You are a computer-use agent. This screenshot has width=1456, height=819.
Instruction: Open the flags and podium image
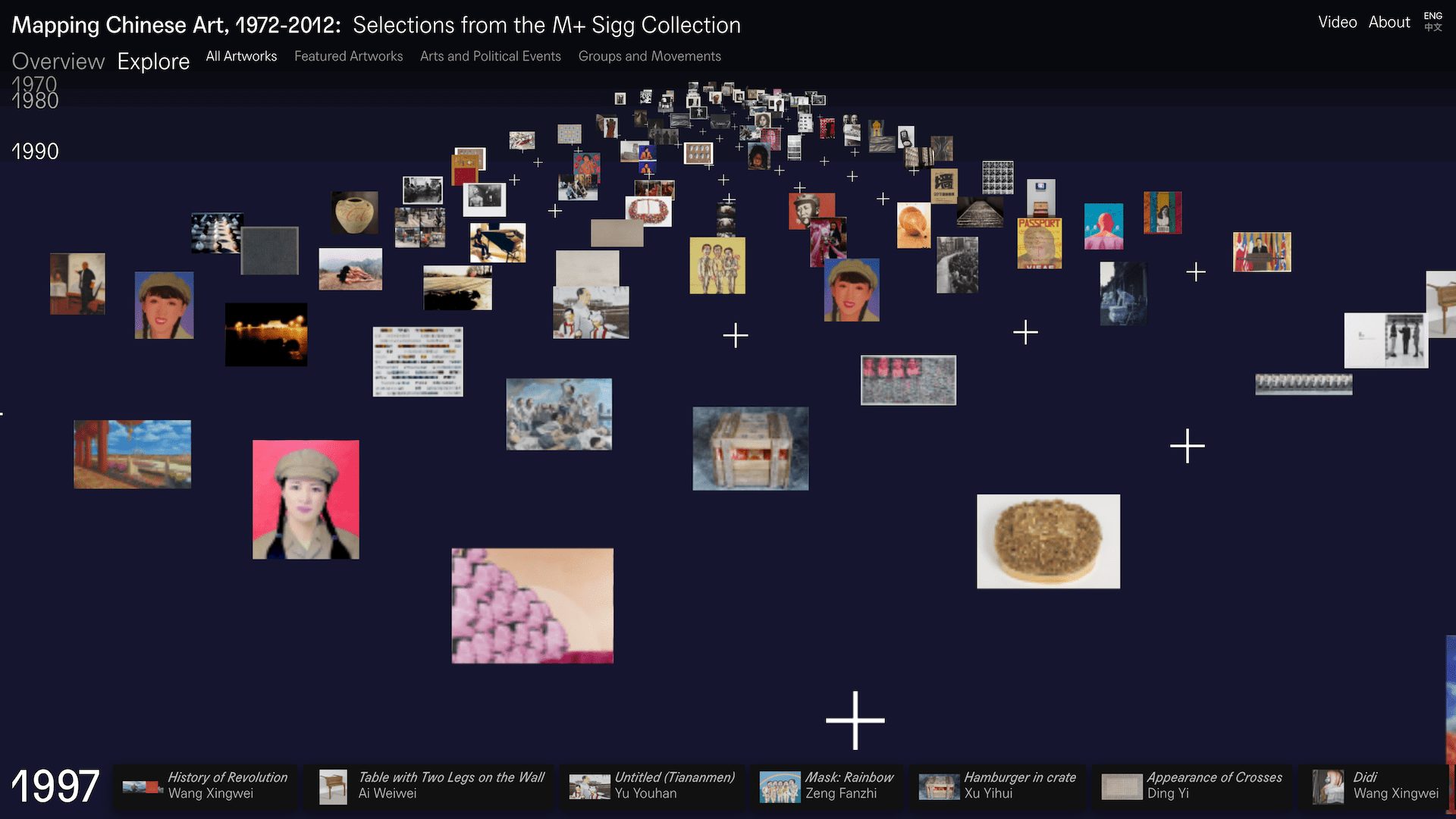1262,252
